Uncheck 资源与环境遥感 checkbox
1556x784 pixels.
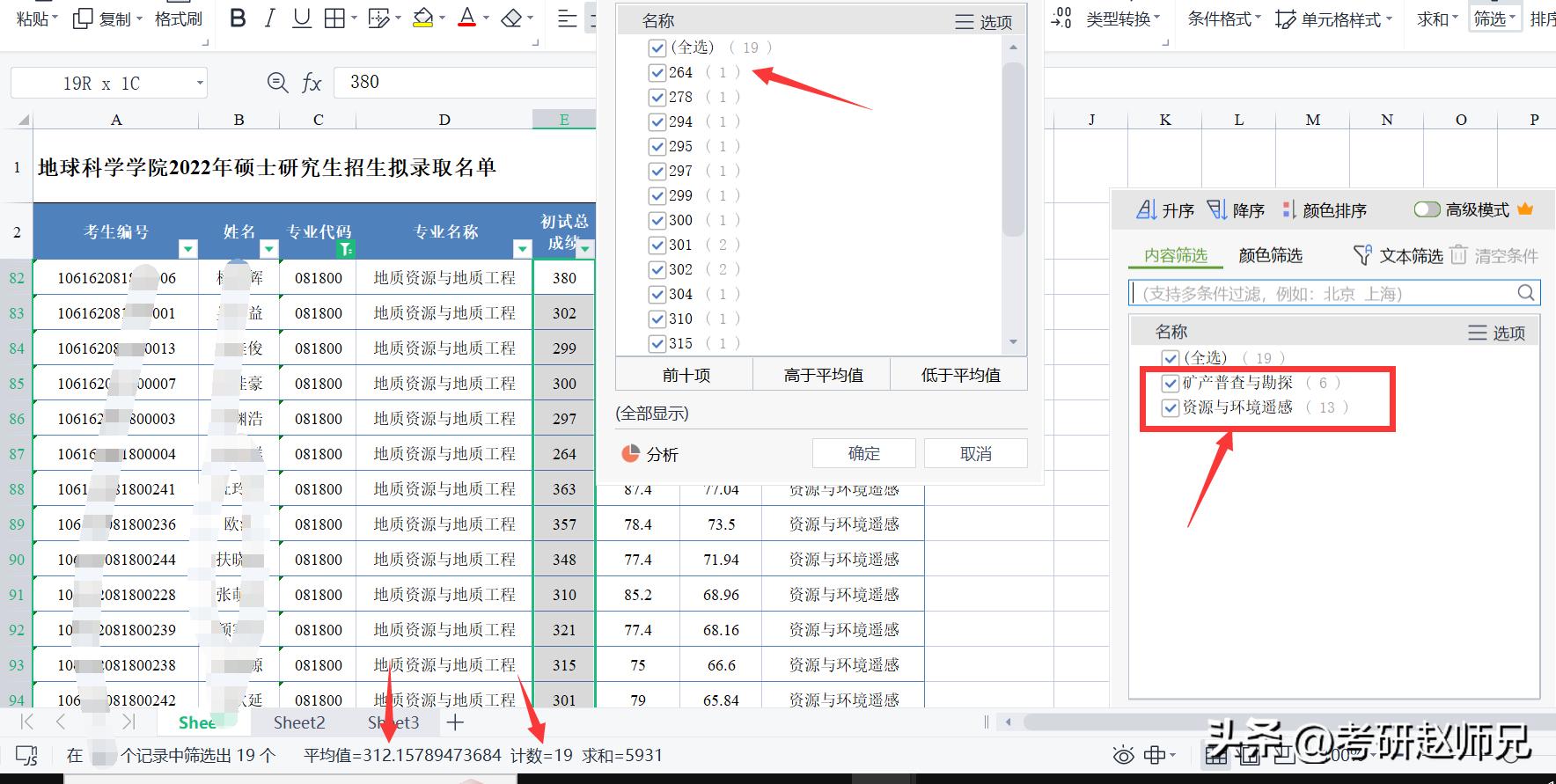(x=1170, y=407)
